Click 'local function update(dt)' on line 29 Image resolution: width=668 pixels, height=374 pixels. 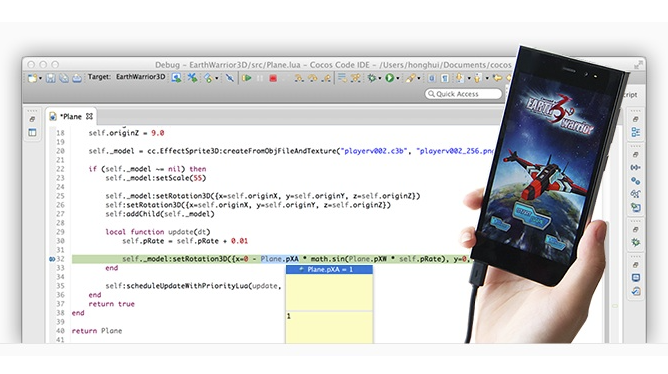pyautogui.click(x=158, y=232)
